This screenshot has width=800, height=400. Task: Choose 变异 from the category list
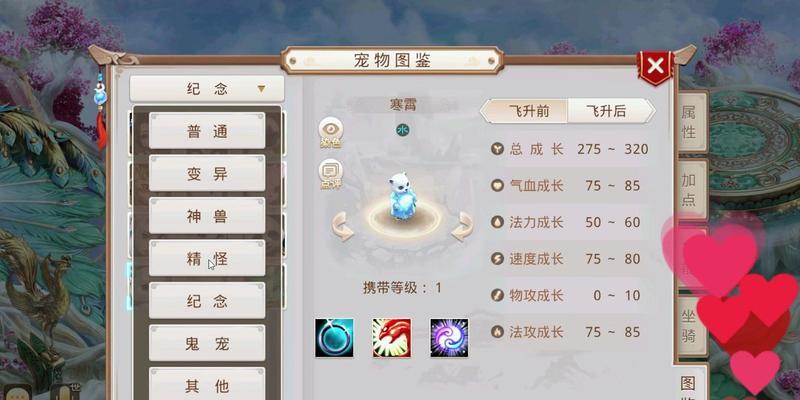(x=207, y=173)
